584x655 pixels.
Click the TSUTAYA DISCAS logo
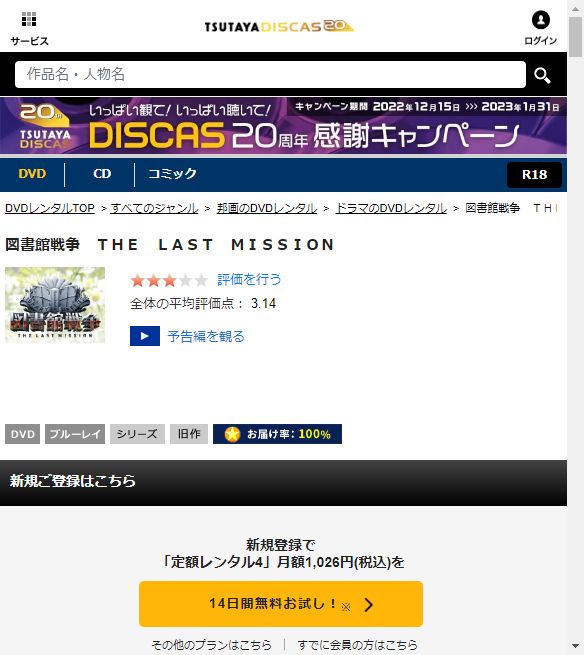[279, 26]
